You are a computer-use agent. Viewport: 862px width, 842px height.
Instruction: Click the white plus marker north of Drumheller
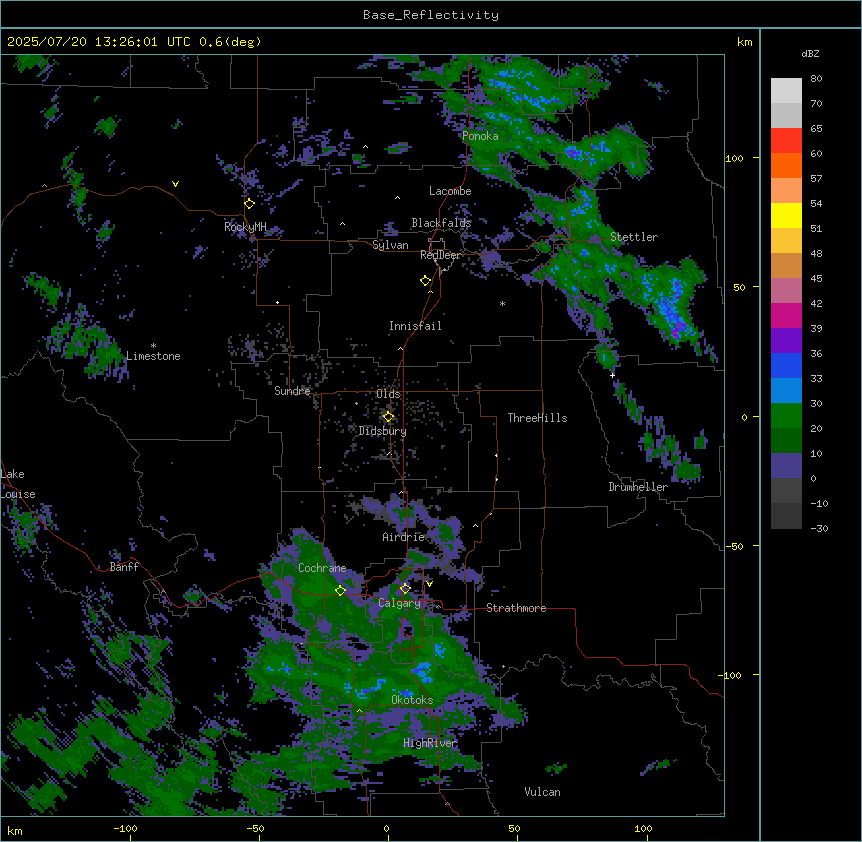click(612, 375)
